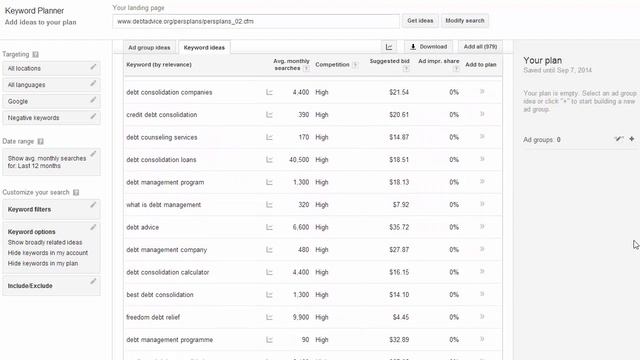
Task: Open trend chart for debt management program
Action: pos(269,182)
